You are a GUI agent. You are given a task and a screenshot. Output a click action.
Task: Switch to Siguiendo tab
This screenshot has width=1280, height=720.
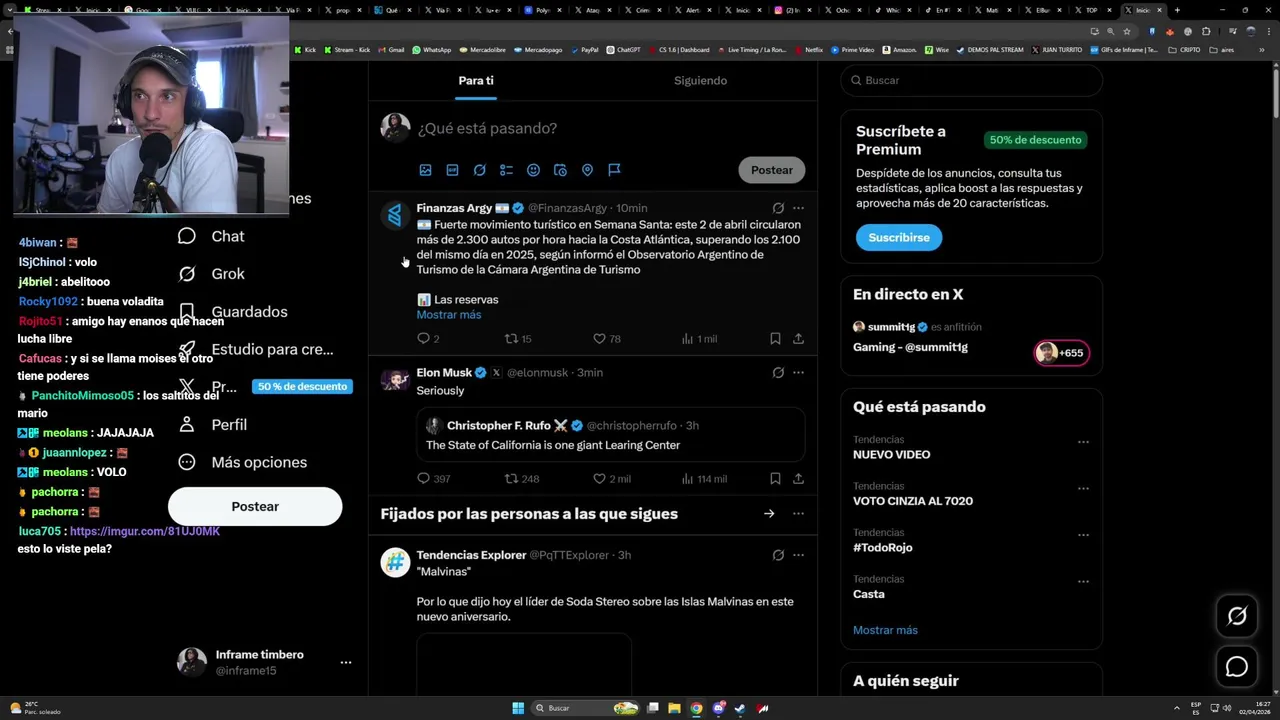click(x=700, y=81)
